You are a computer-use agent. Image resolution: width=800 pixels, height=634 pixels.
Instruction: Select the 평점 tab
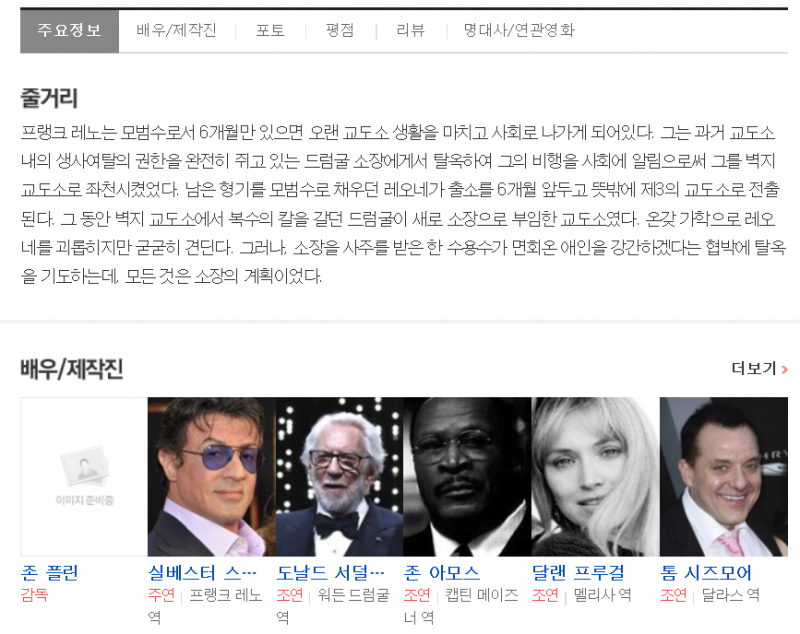coord(340,31)
